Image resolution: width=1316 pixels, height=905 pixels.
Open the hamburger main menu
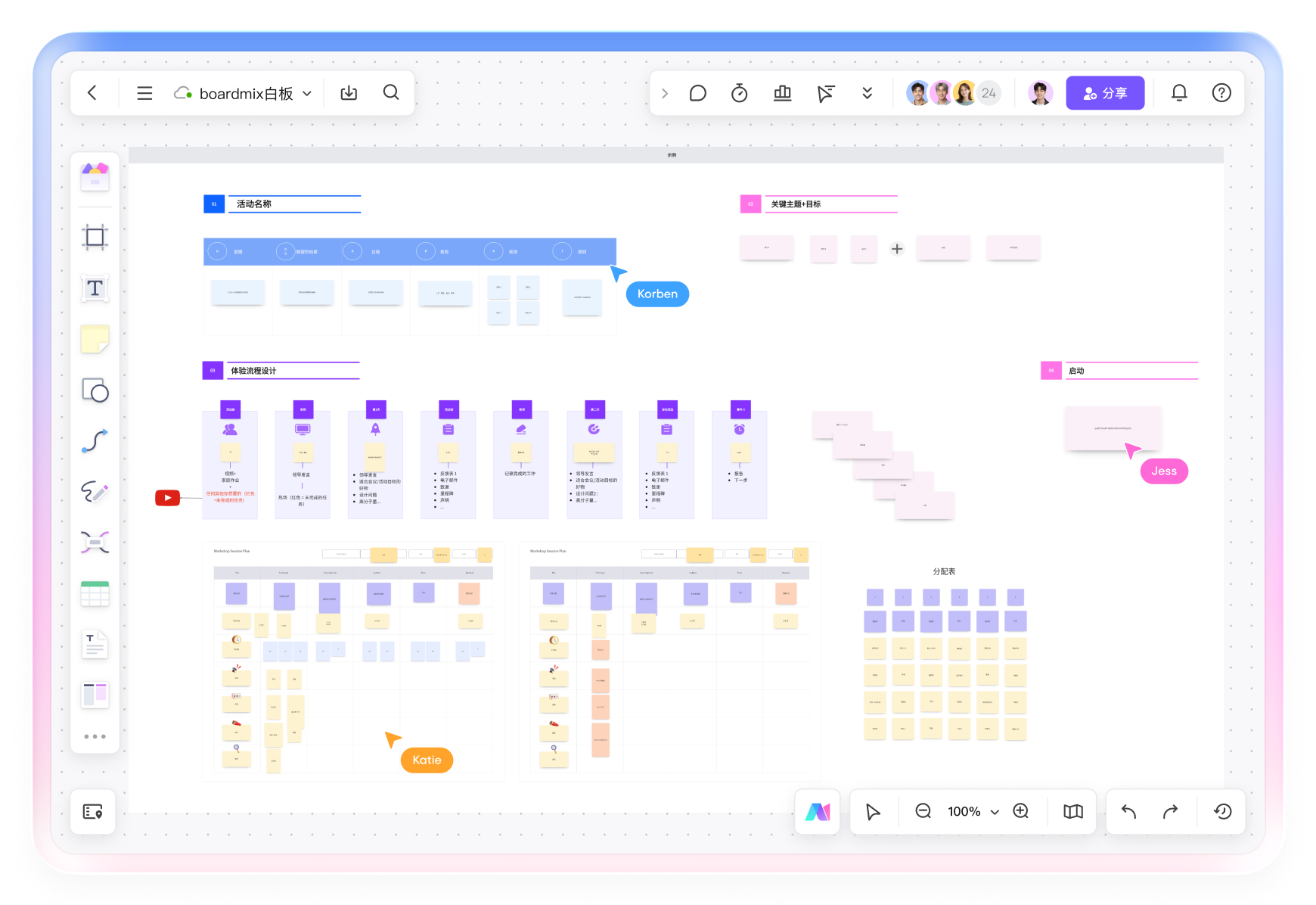144,93
